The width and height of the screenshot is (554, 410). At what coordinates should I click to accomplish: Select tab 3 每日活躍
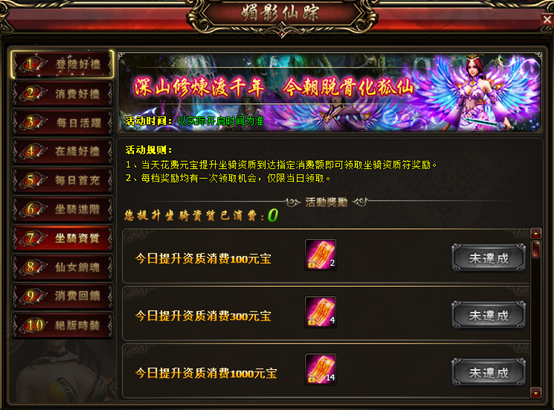[63, 123]
